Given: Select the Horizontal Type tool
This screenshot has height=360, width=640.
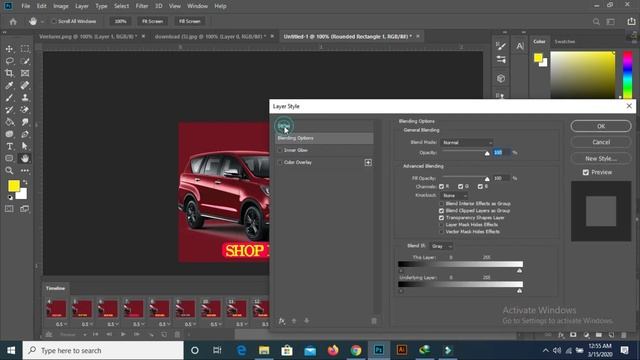Looking at the screenshot, I should click(9, 146).
